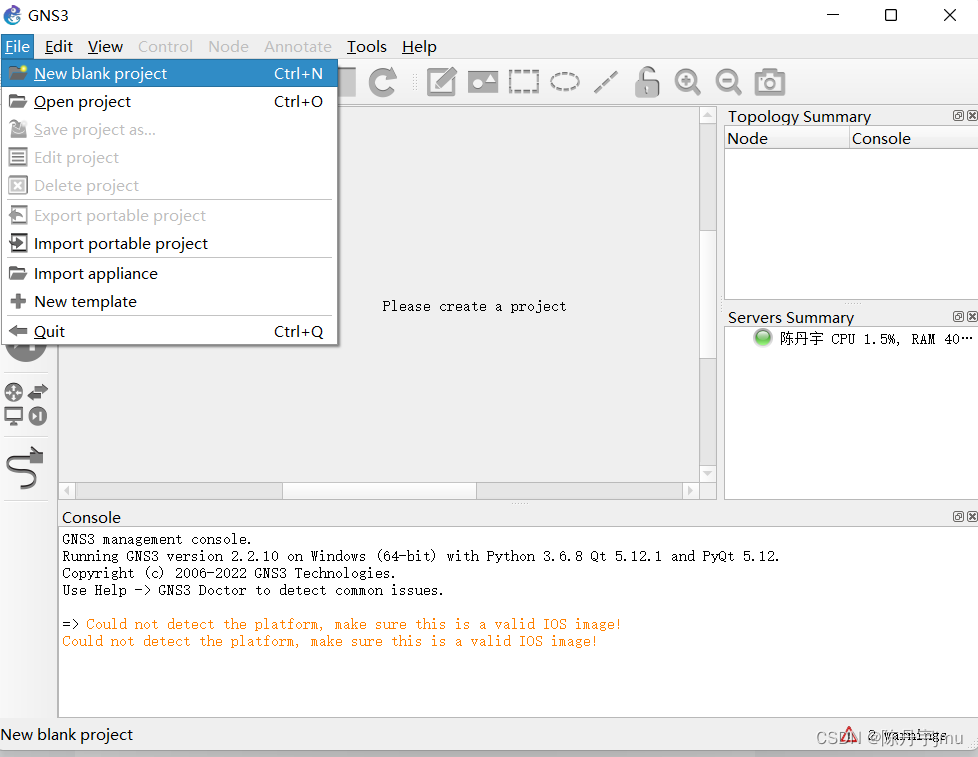The height and width of the screenshot is (757, 978).
Task: Click the horizontal scrollbar right arrow
Action: [690, 491]
